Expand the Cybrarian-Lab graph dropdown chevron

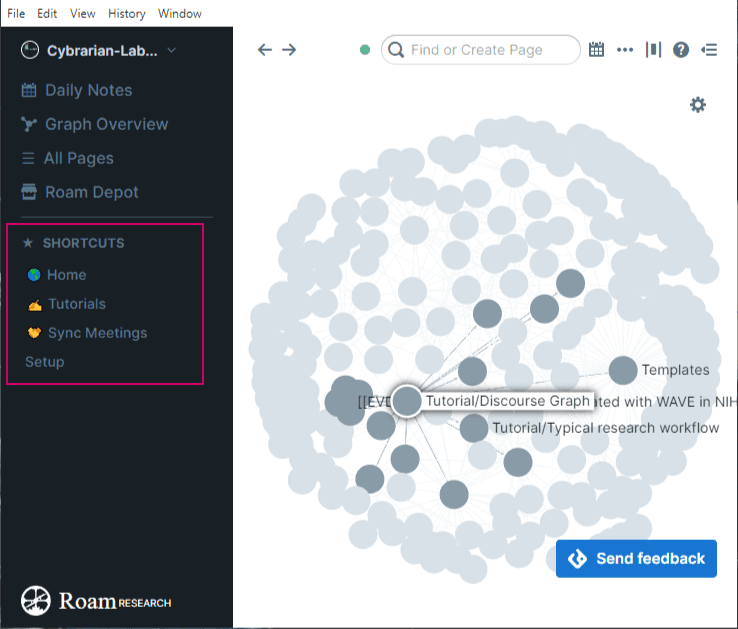tap(172, 50)
